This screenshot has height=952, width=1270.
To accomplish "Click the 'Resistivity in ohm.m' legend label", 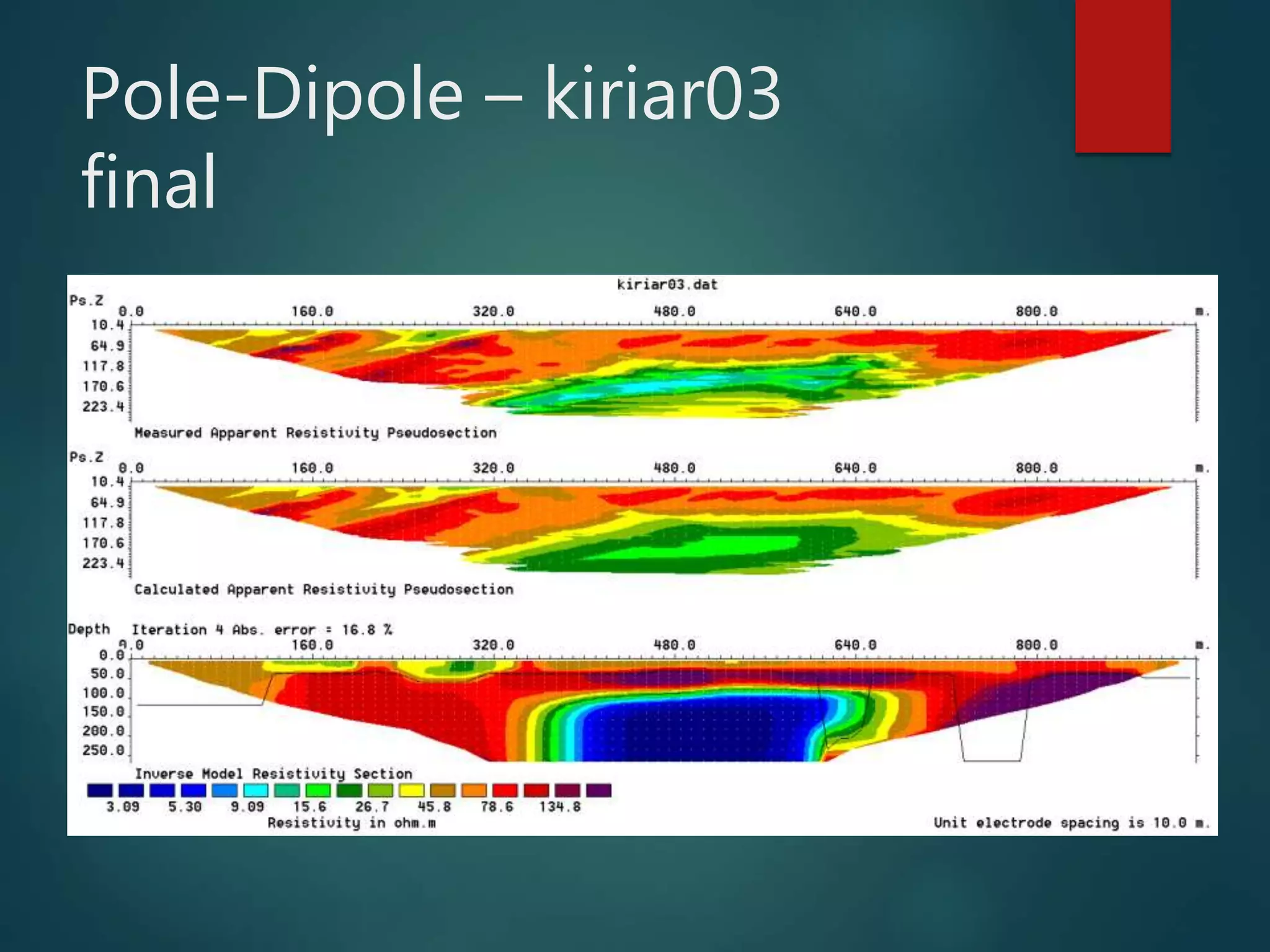I will point(352,823).
